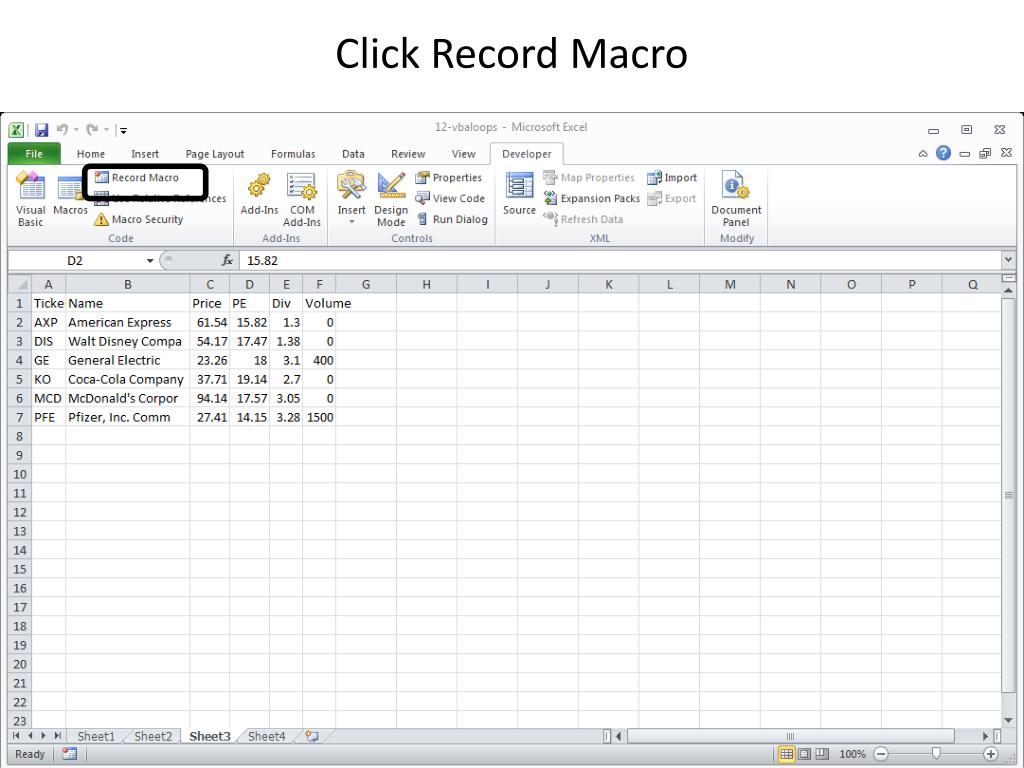Switch to Normal view
This screenshot has width=1024, height=768.
[786, 754]
